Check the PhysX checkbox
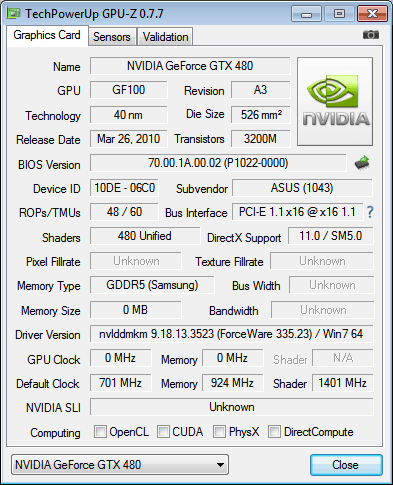This screenshot has height=485, width=393. [x=219, y=431]
